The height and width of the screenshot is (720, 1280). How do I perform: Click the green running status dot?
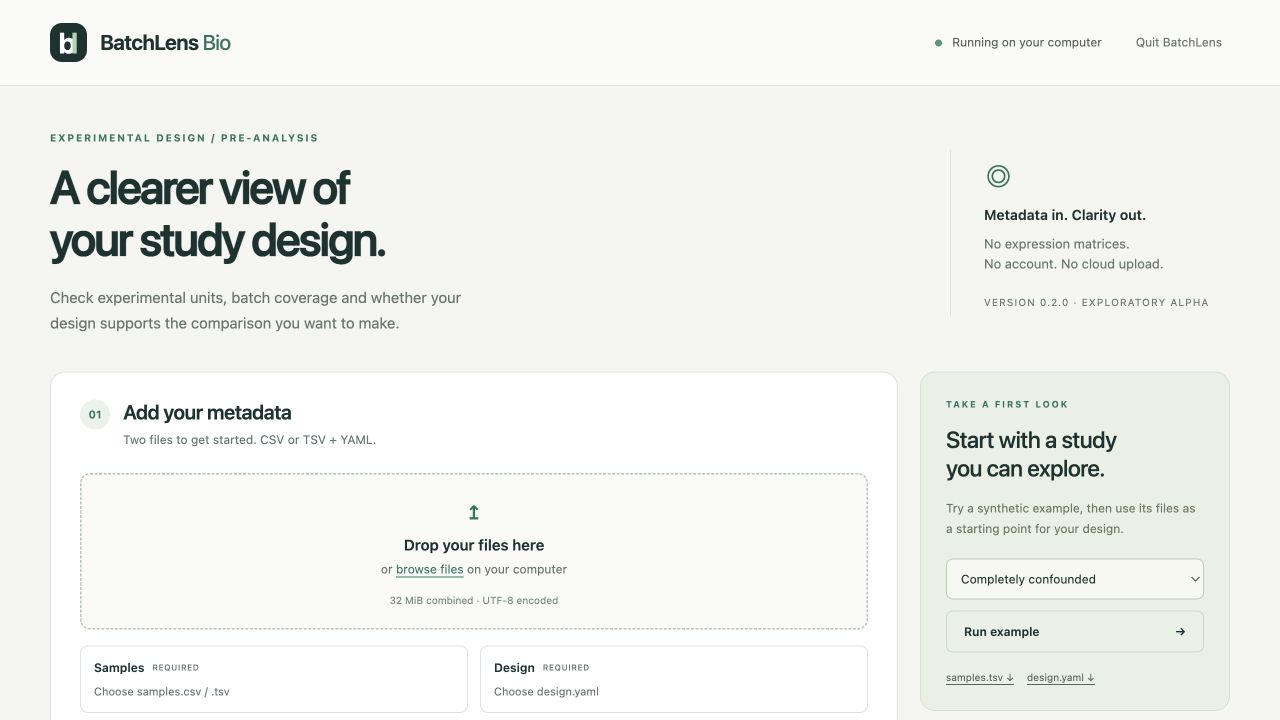(938, 43)
